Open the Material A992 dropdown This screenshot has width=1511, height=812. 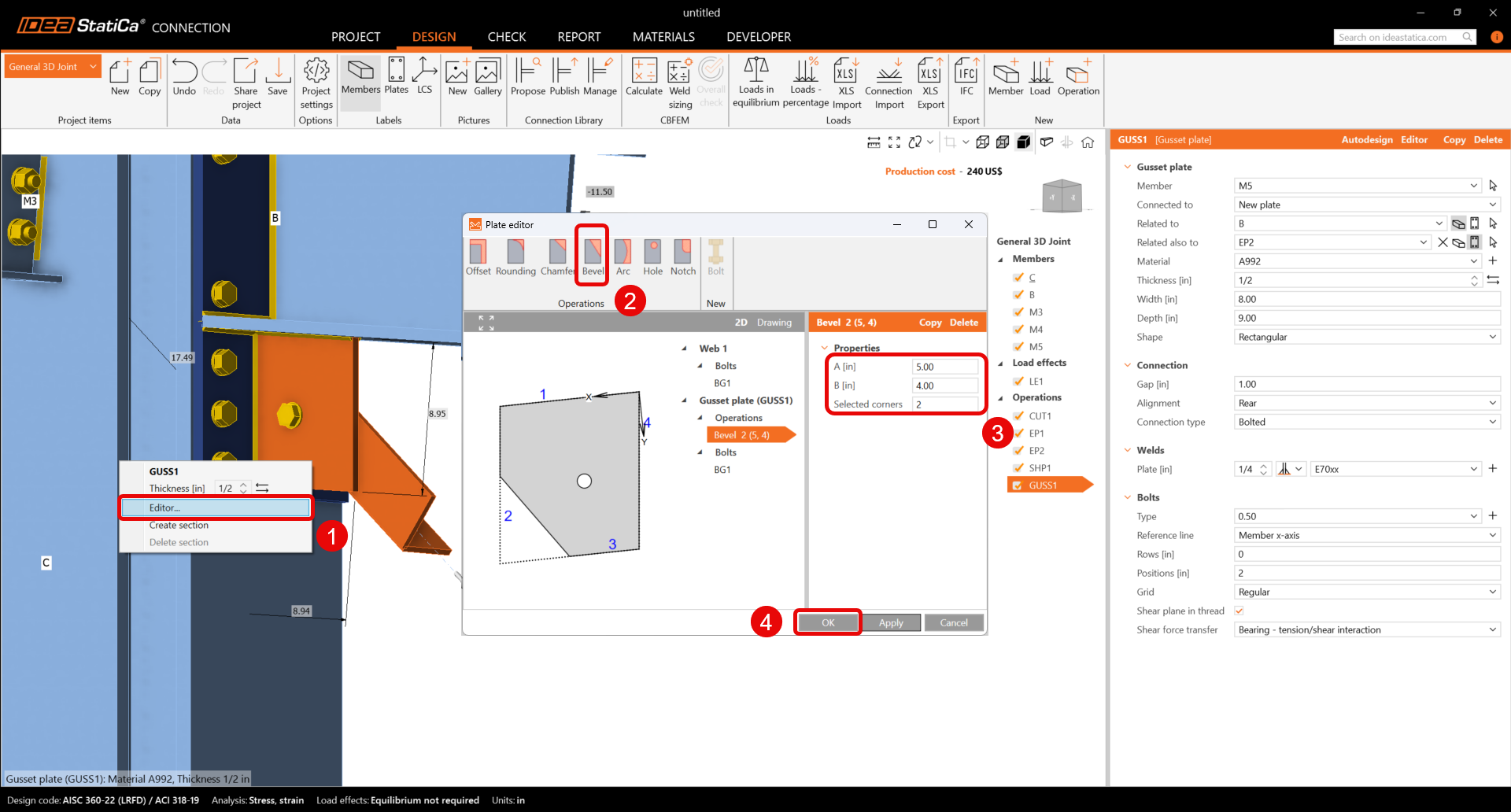coord(1358,261)
